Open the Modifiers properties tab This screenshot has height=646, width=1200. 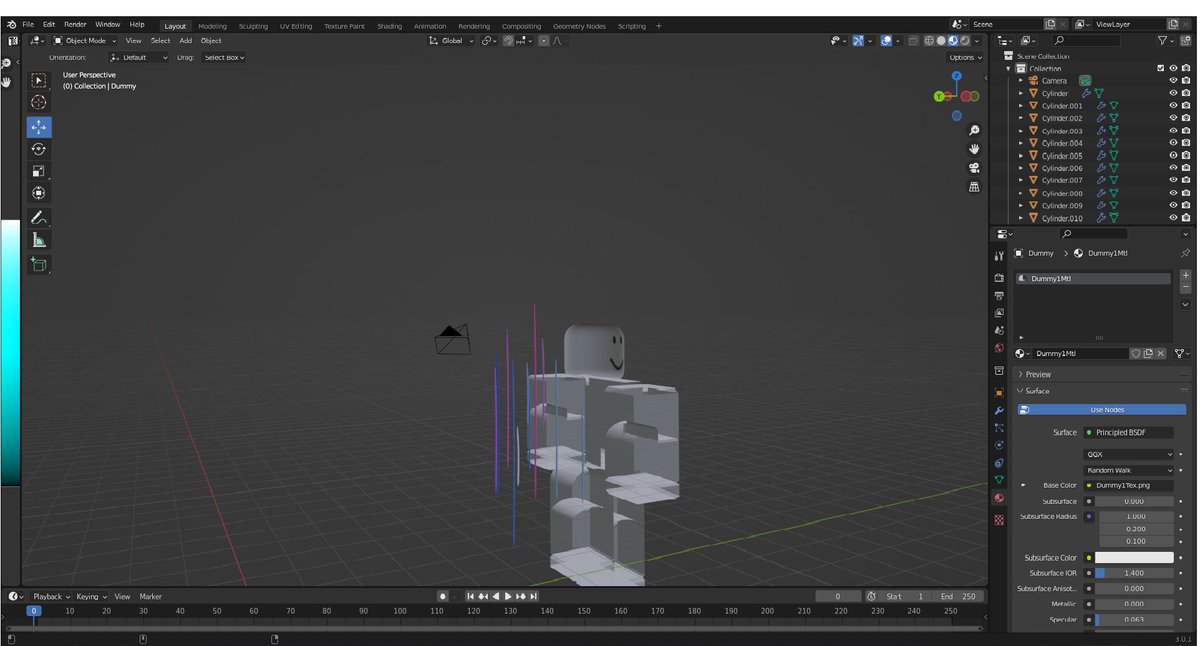pos(999,410)
